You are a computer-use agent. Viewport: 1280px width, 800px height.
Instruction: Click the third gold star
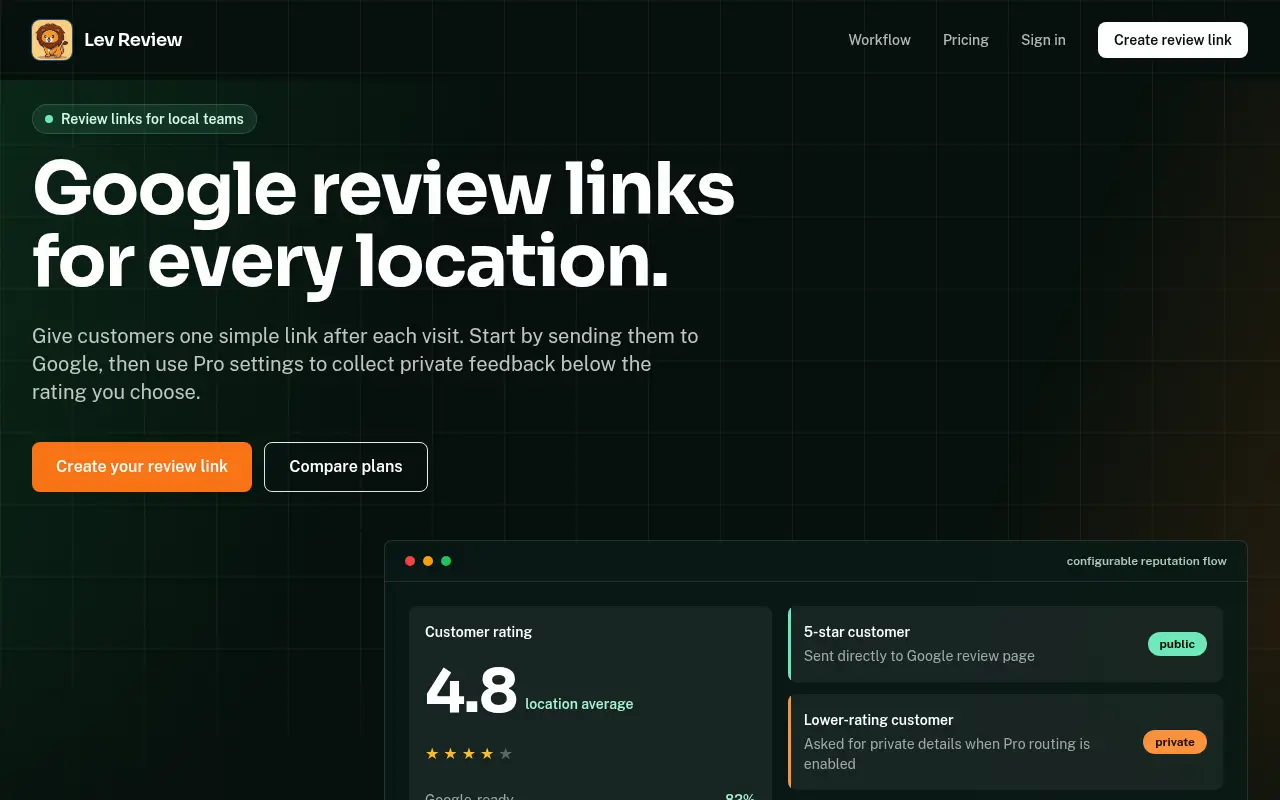(469, 754)
